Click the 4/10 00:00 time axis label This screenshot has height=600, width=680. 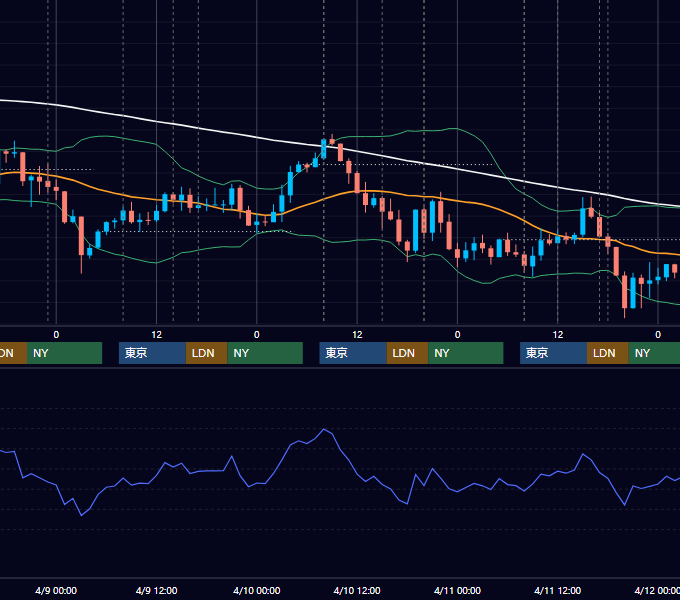(257, 590)
